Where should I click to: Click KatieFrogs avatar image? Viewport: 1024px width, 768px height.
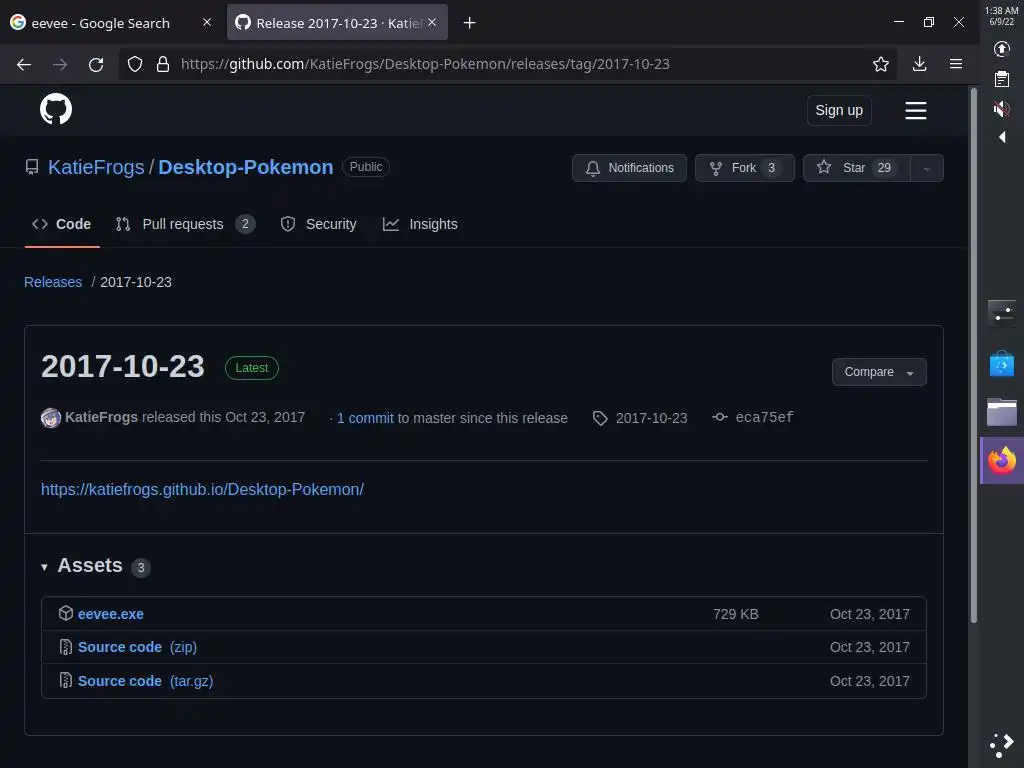pyautogui.click(x=51, y=417)
